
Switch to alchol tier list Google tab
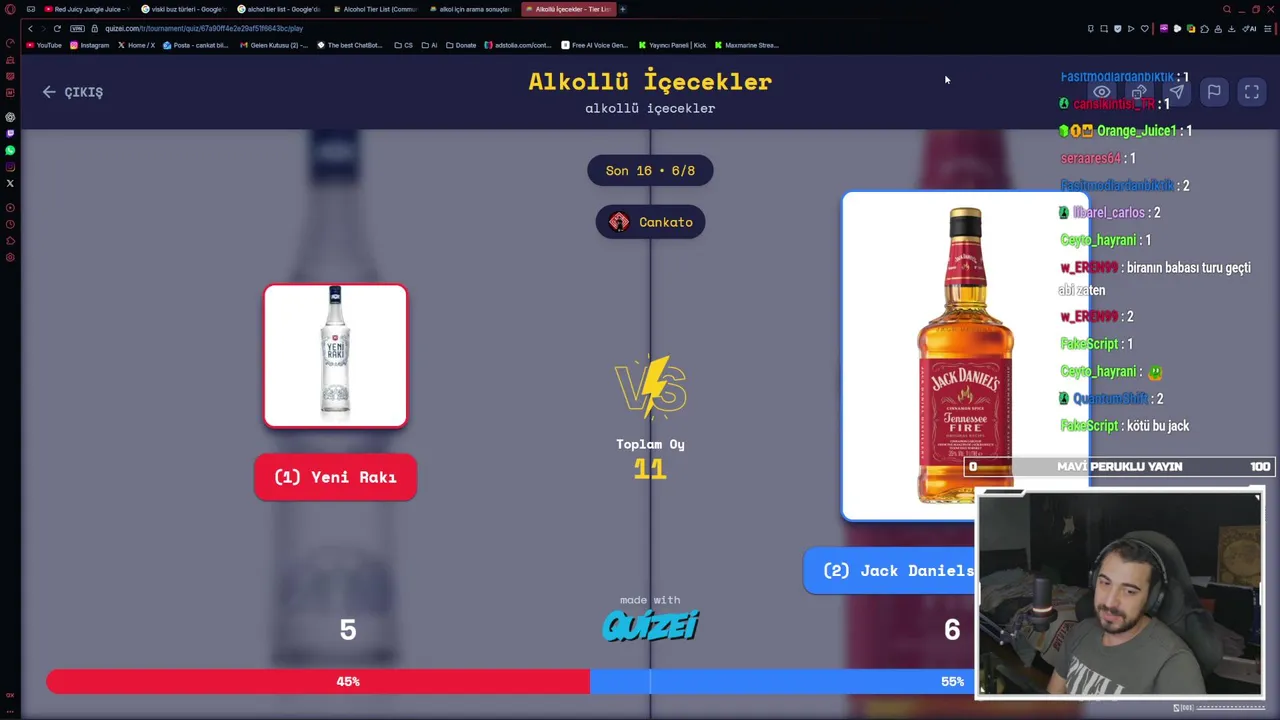click(279, 9)
